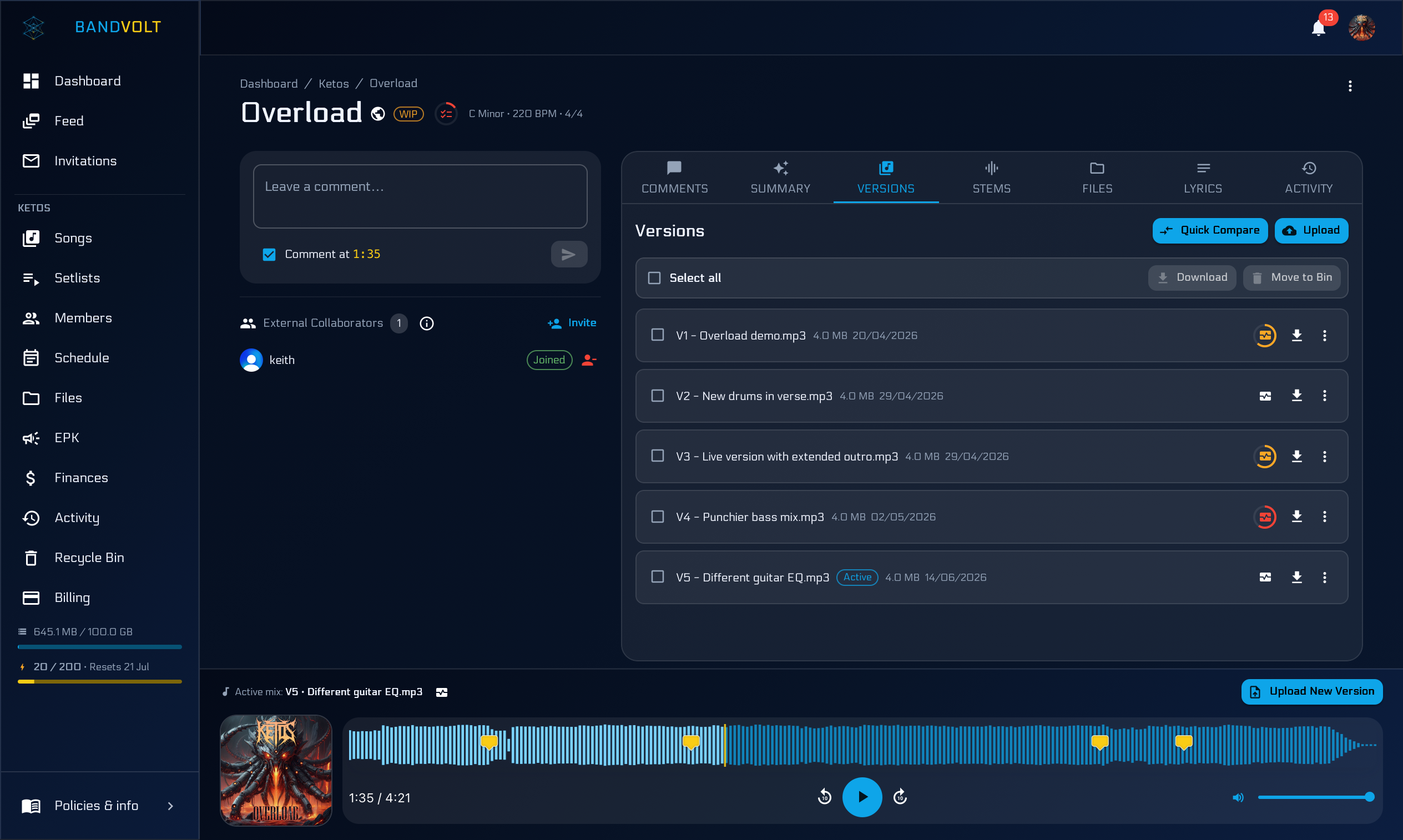Focus the Leave a comment field
This screenshot has height=840, width=1403.
point(420,196)
